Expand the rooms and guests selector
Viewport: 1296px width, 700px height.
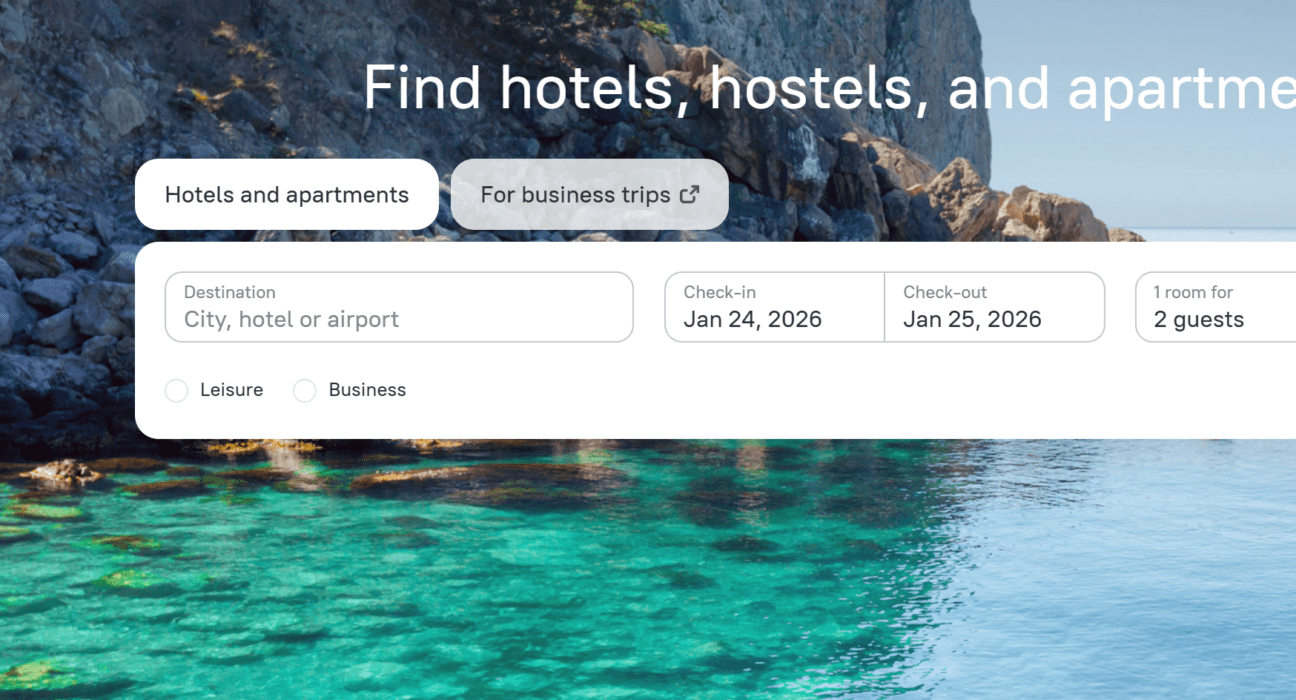pos(1216,307)
